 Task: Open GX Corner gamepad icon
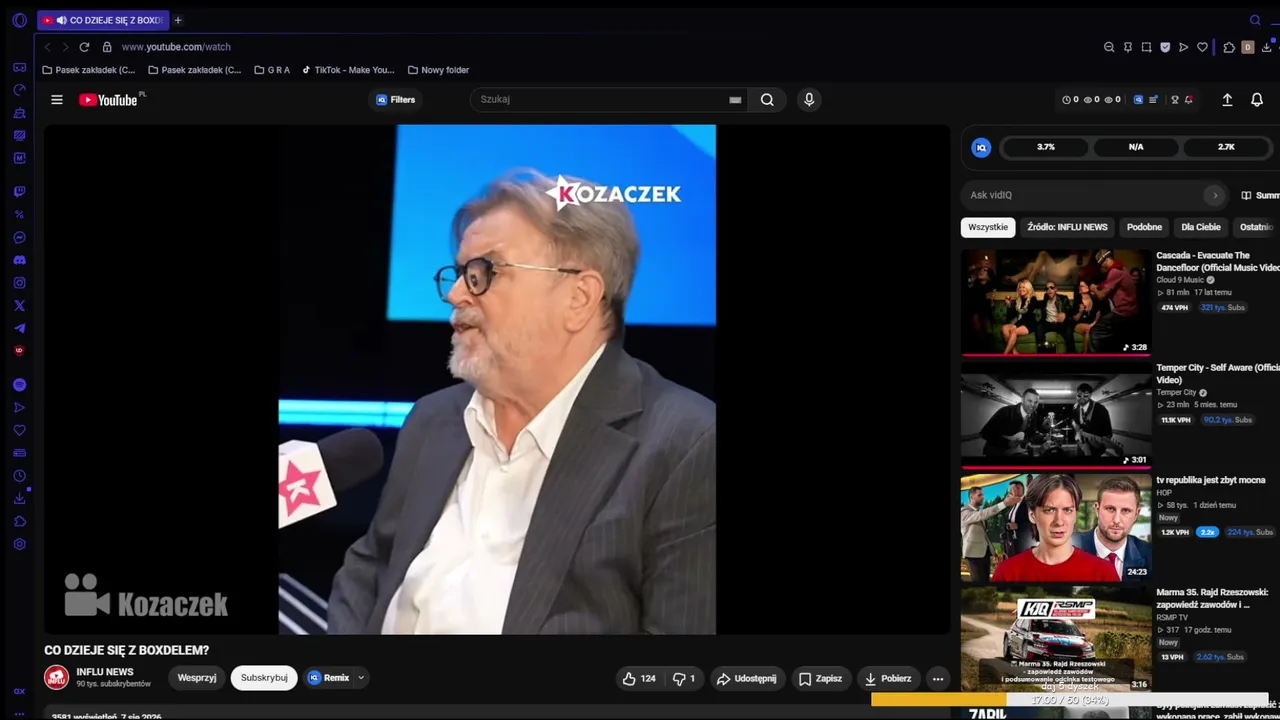click(x=19, y=68)
